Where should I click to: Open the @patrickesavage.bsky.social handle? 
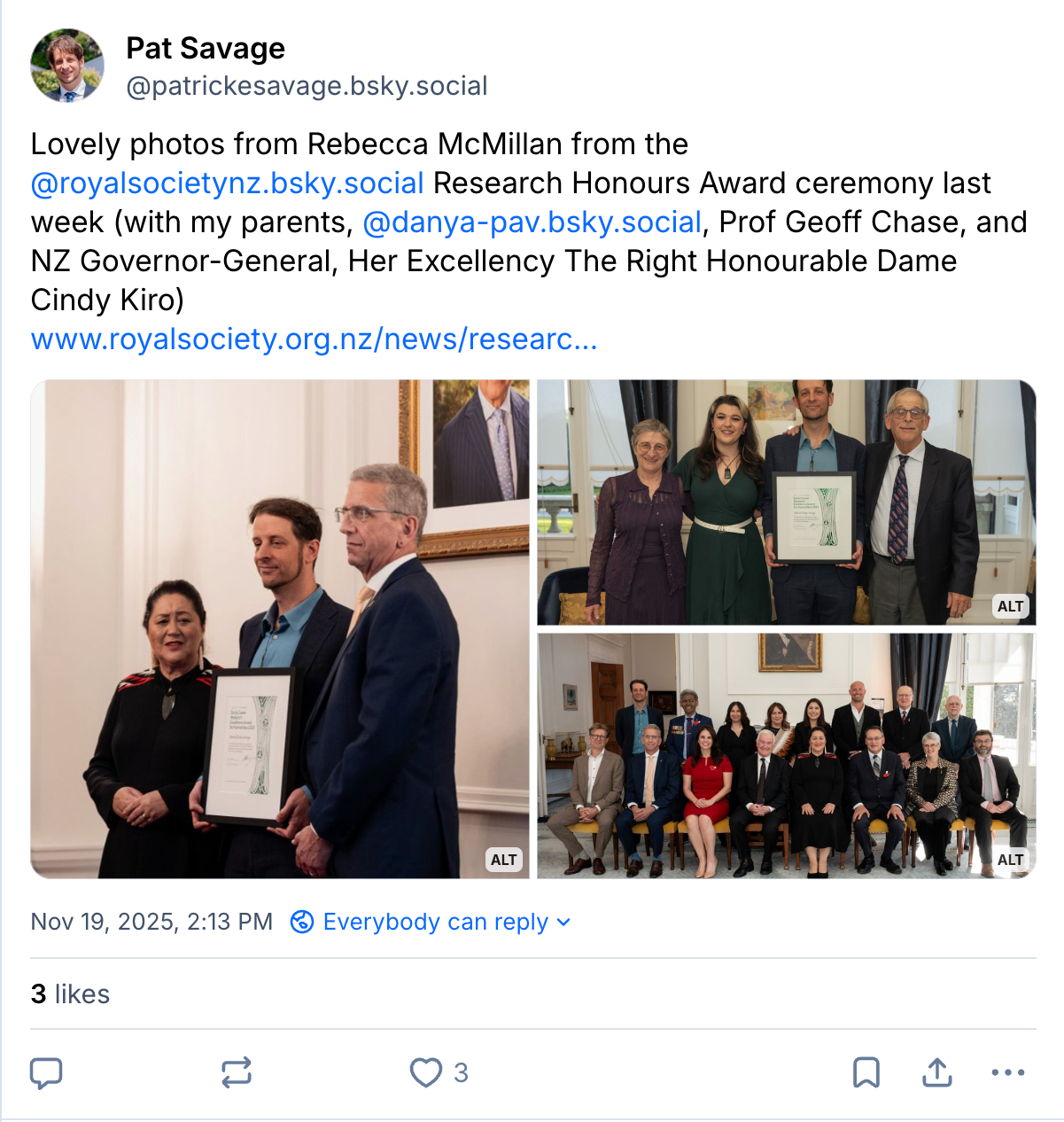coord(307,86)
